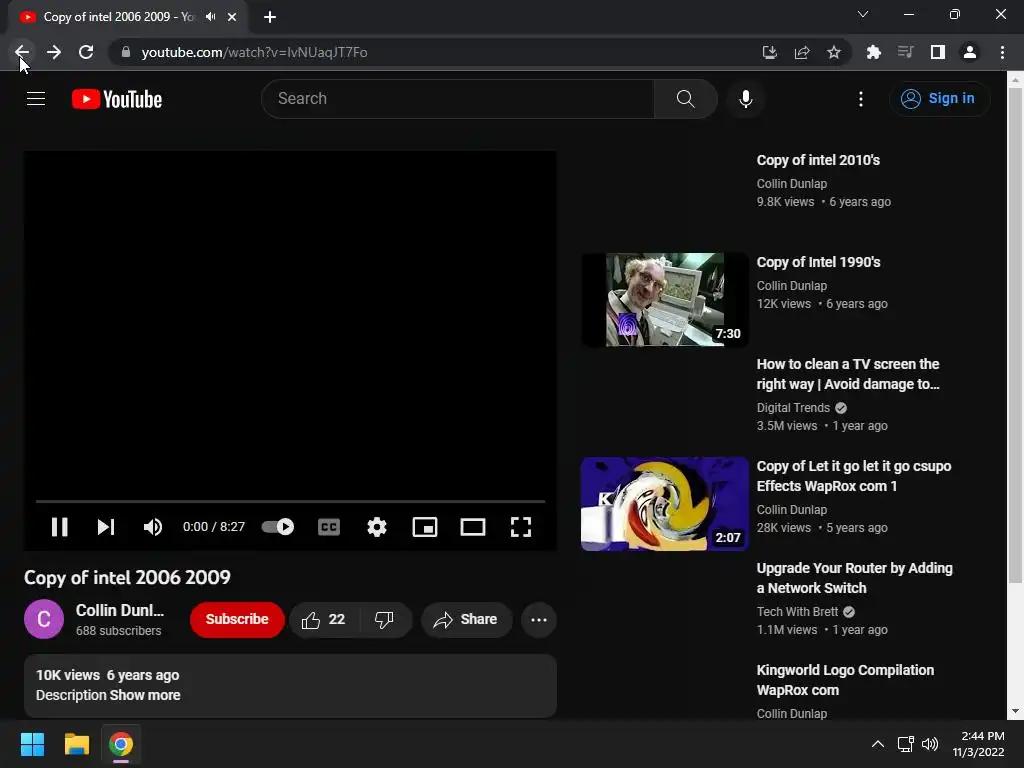Pause the video with the pause button
The height and width of the screenshot is (768, 1024).
tap(59, 527)
